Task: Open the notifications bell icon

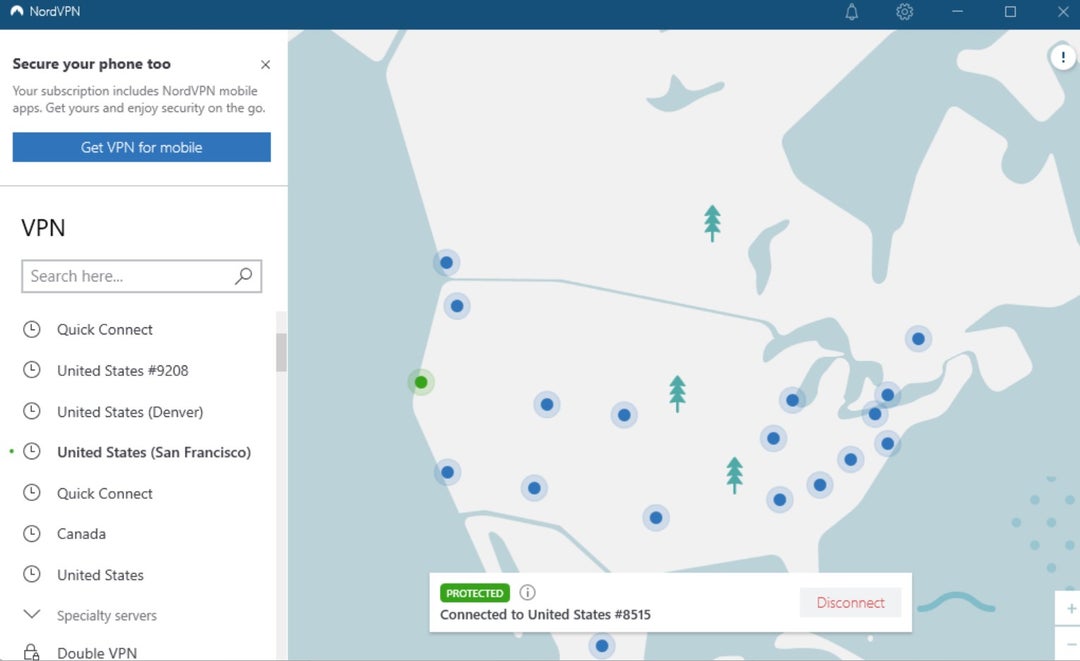Action: tap(852, 12)
